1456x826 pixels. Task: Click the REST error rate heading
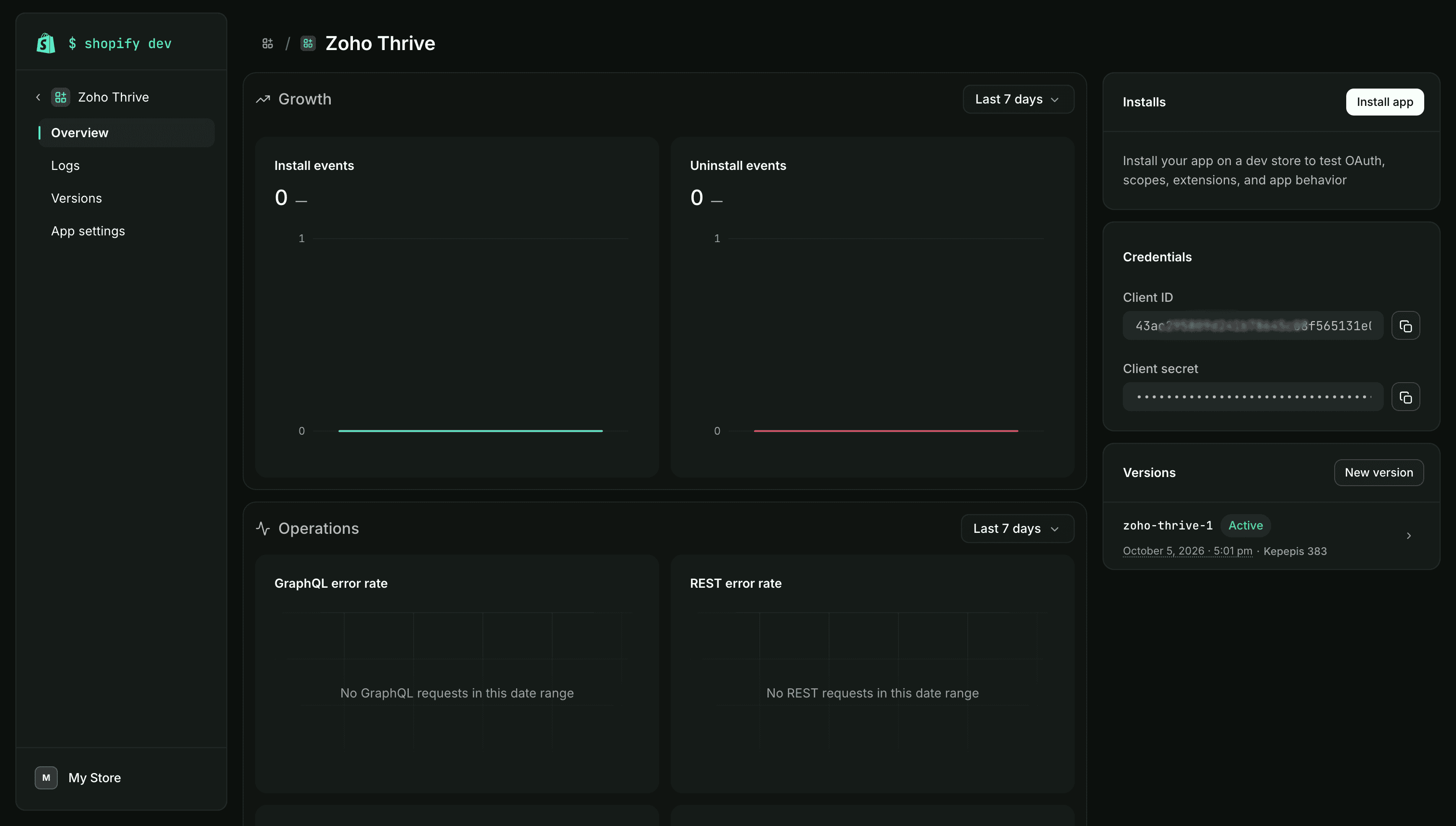click(x=735, y=583)
